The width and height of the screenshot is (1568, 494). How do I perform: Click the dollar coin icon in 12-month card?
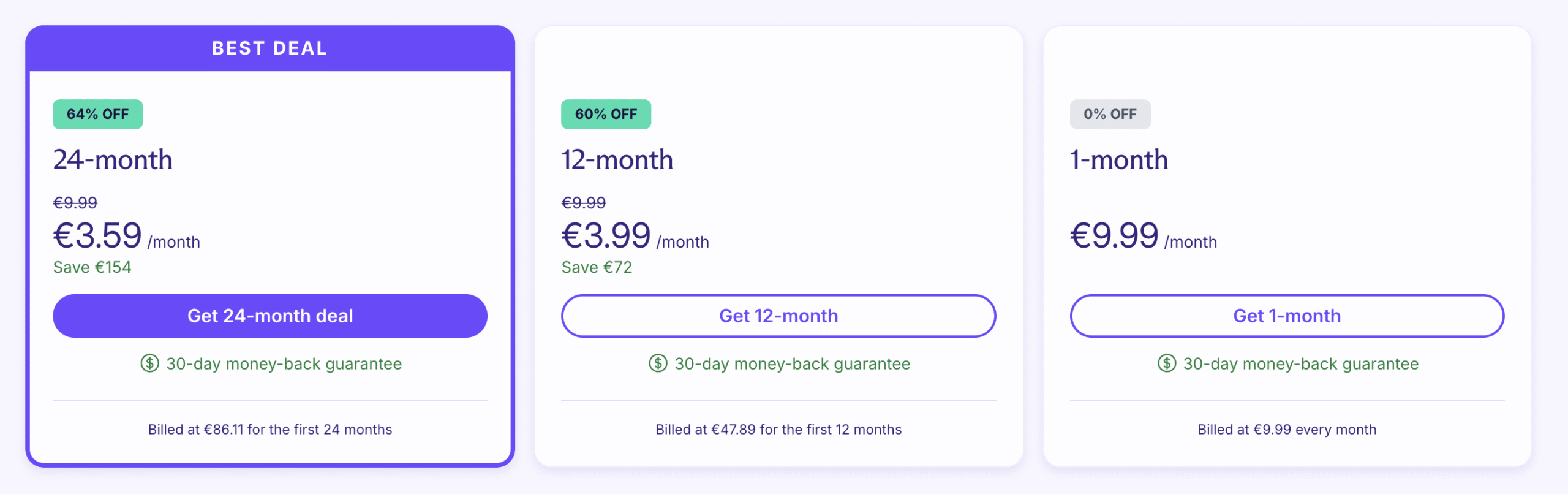(658, 363)
